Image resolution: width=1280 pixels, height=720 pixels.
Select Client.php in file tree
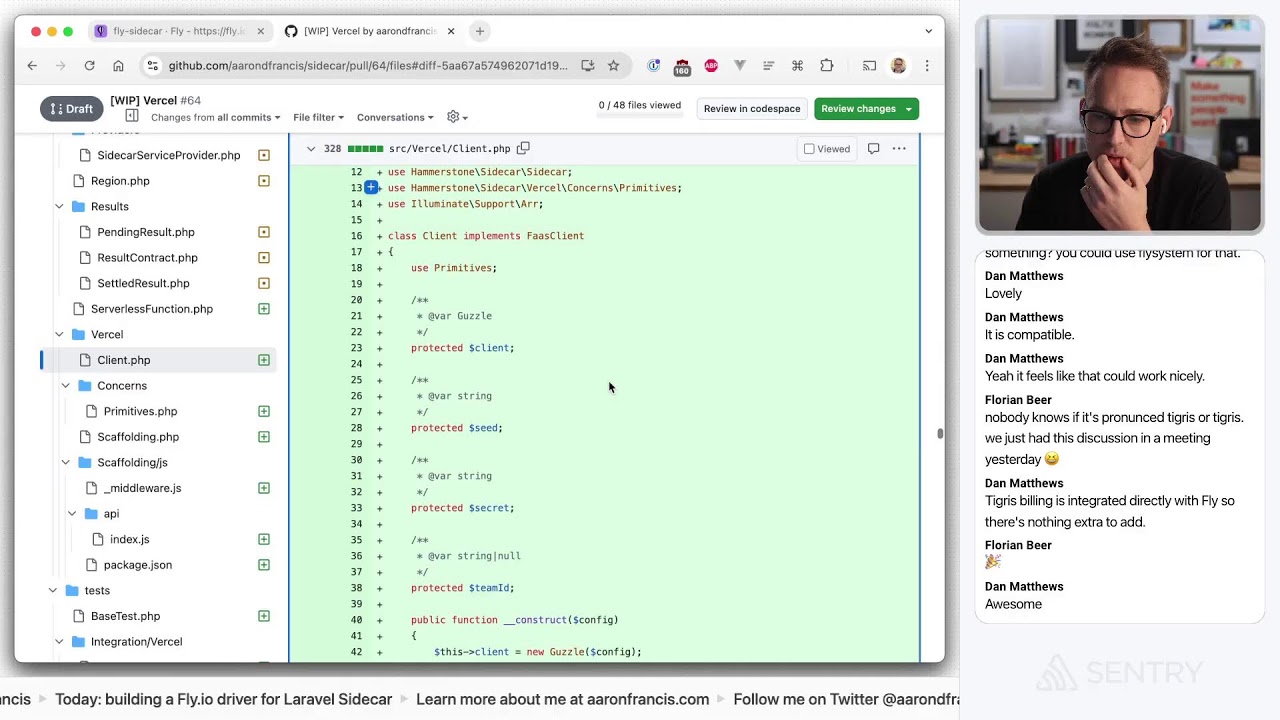[124, 360]
